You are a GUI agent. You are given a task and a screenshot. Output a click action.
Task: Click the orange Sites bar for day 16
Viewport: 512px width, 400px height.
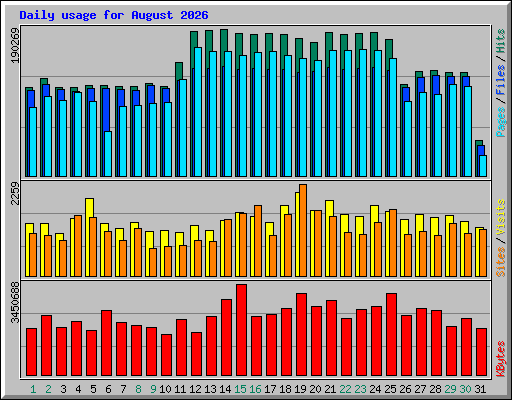[x=258, y=241]
